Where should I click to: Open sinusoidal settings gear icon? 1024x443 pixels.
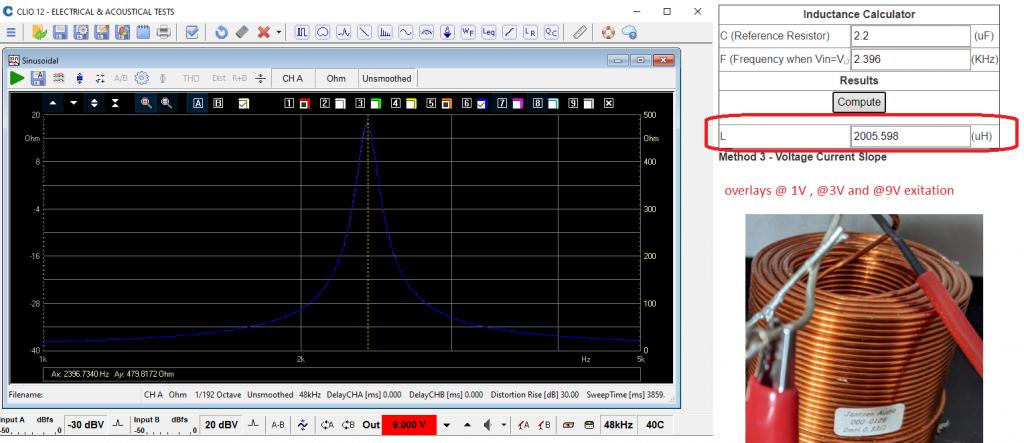click(142, 78)
